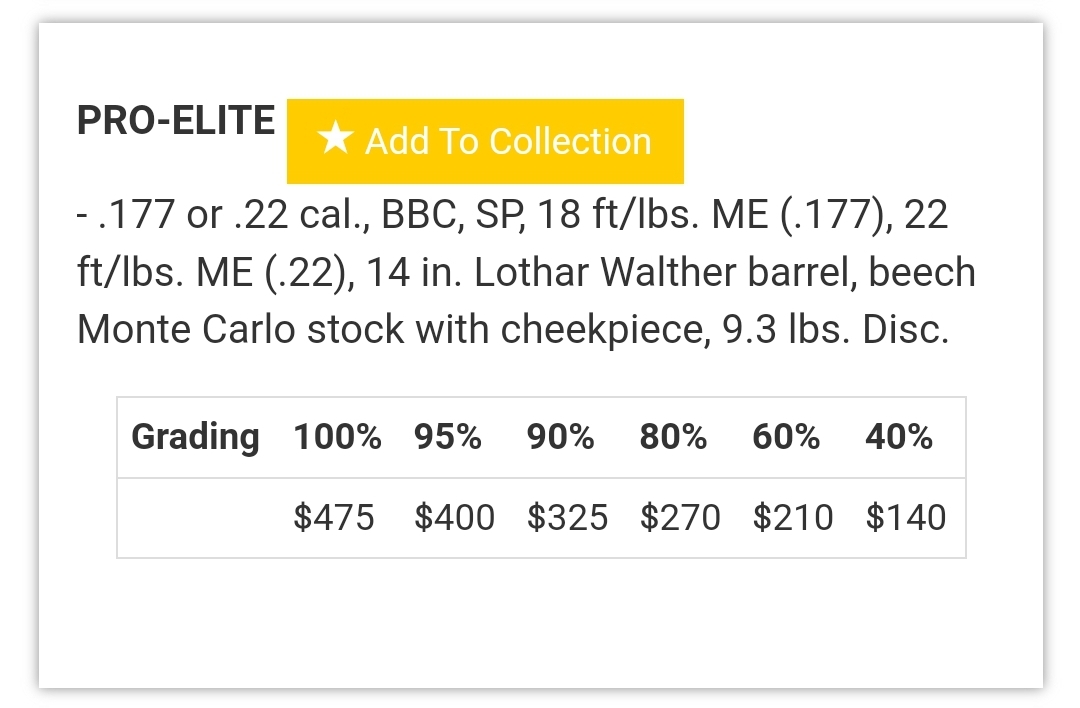Select the 100% grading column header
1080x708 pixels.
337,437
